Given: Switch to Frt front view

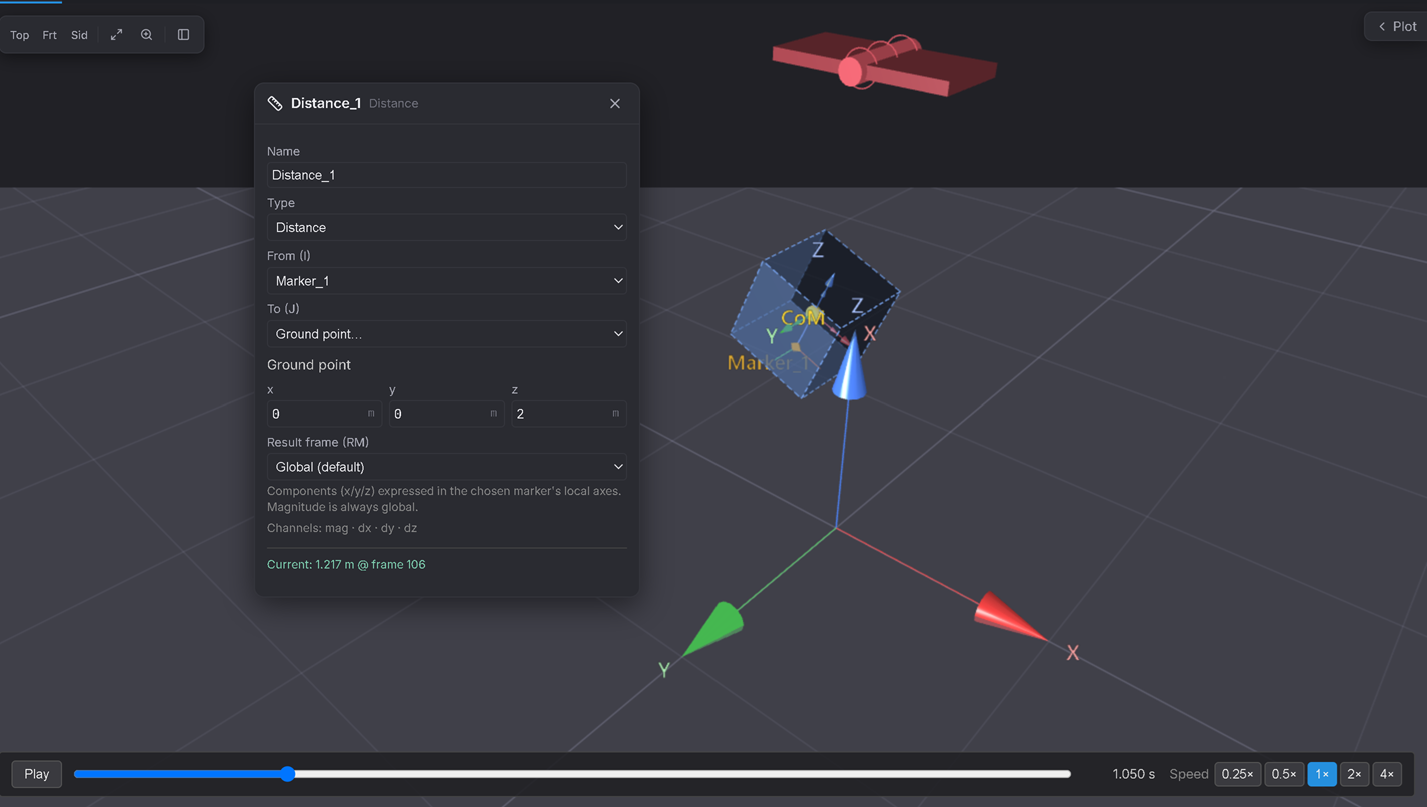Looking at the screenshot, I should [x=50, y=35].
